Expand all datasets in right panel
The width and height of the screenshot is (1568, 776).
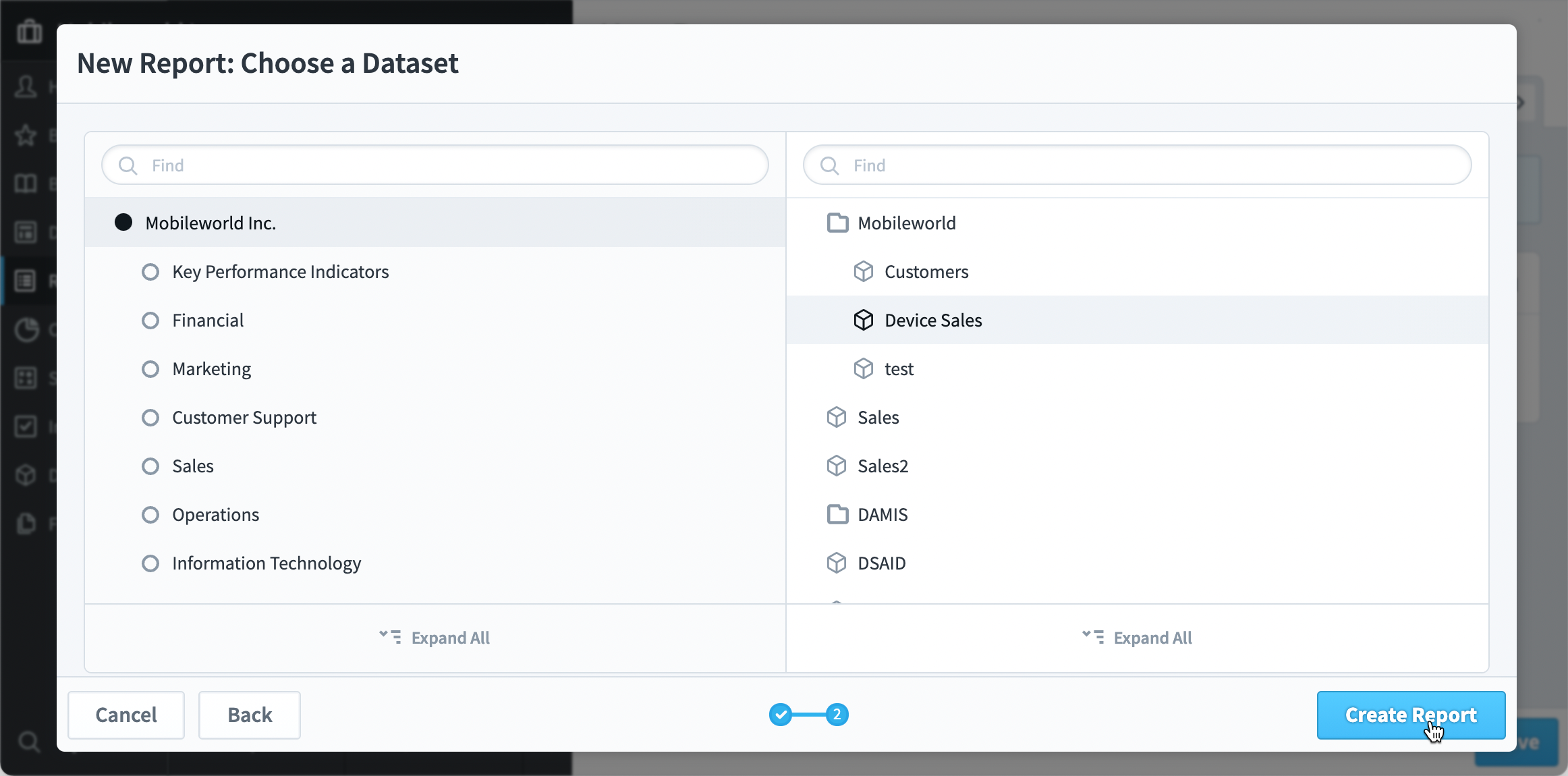pyautogui.click(x=1137, y=638)
